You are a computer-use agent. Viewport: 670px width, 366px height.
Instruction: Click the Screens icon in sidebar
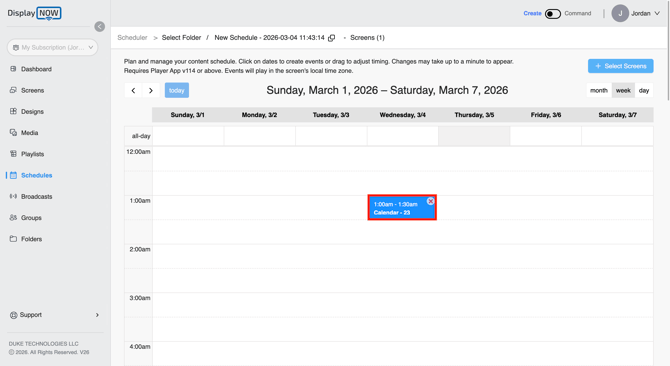13,90
